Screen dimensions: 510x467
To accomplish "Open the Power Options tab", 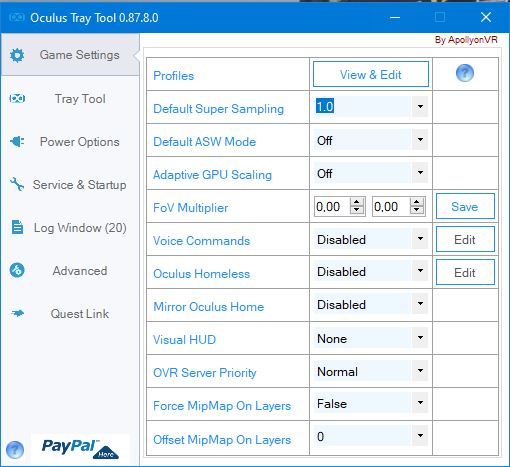I will 70,142.
